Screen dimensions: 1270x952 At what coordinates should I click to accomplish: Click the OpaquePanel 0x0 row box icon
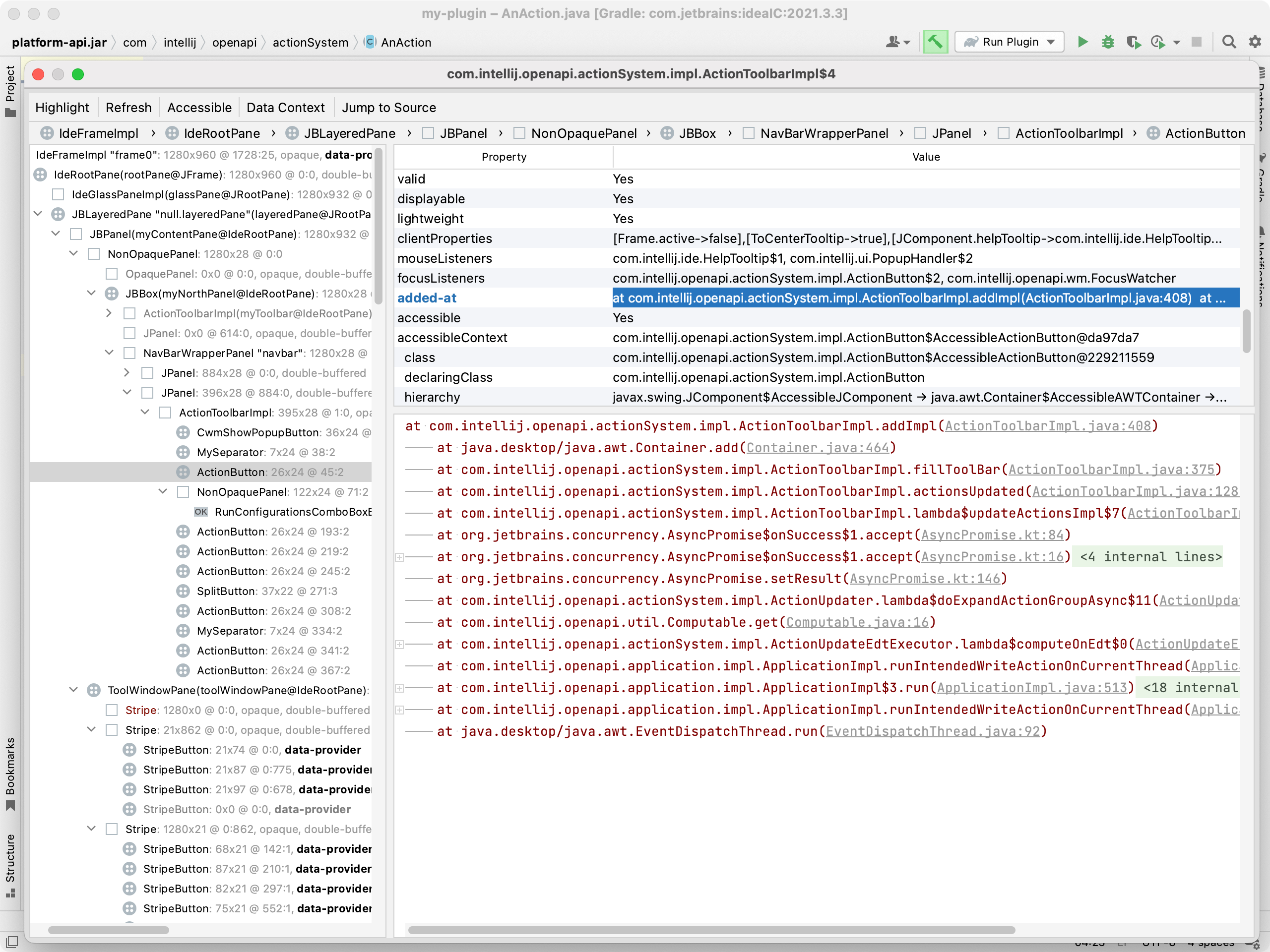(112, 274)
